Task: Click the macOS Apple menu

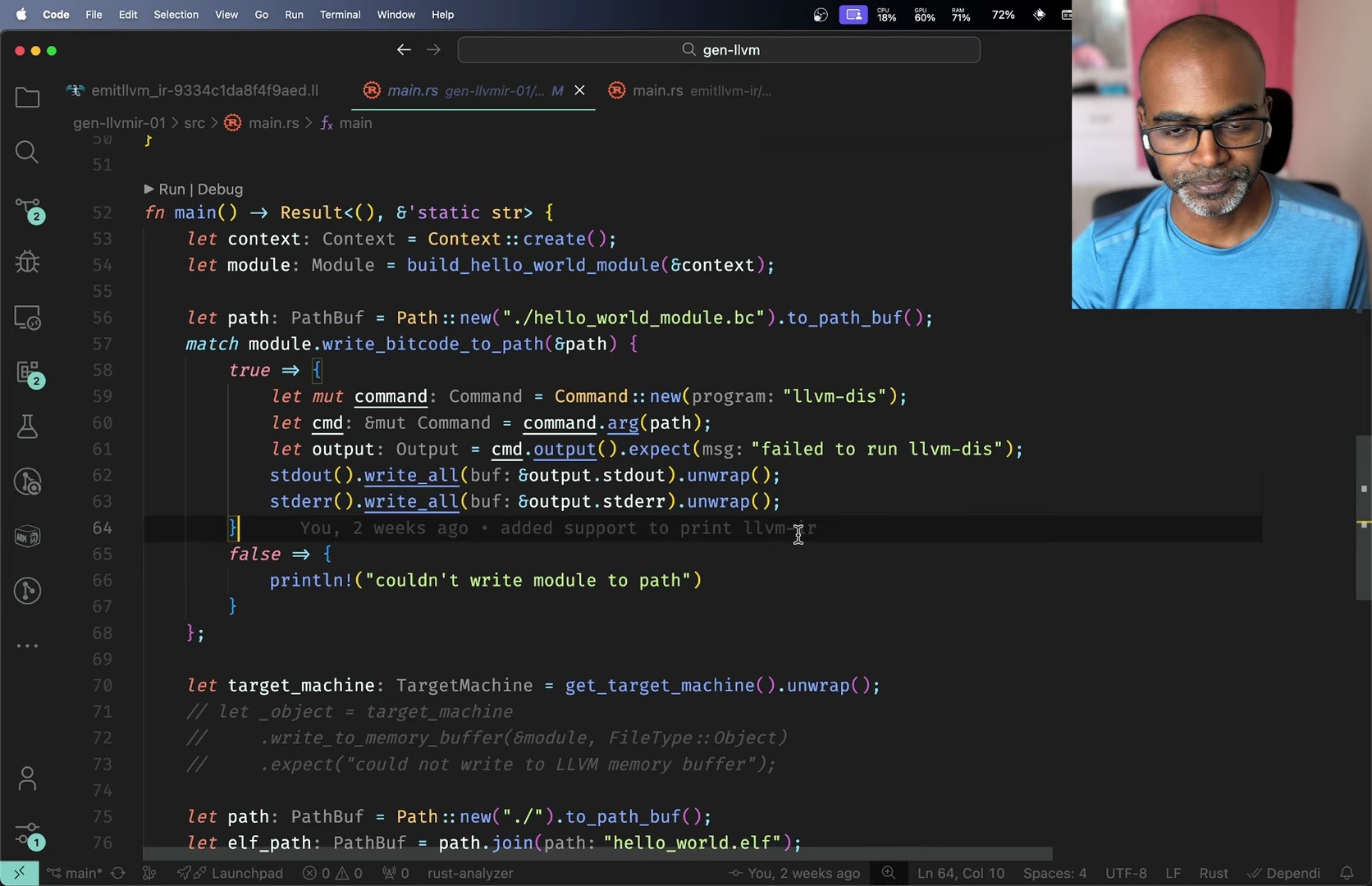Action: [x=21, y=15]
